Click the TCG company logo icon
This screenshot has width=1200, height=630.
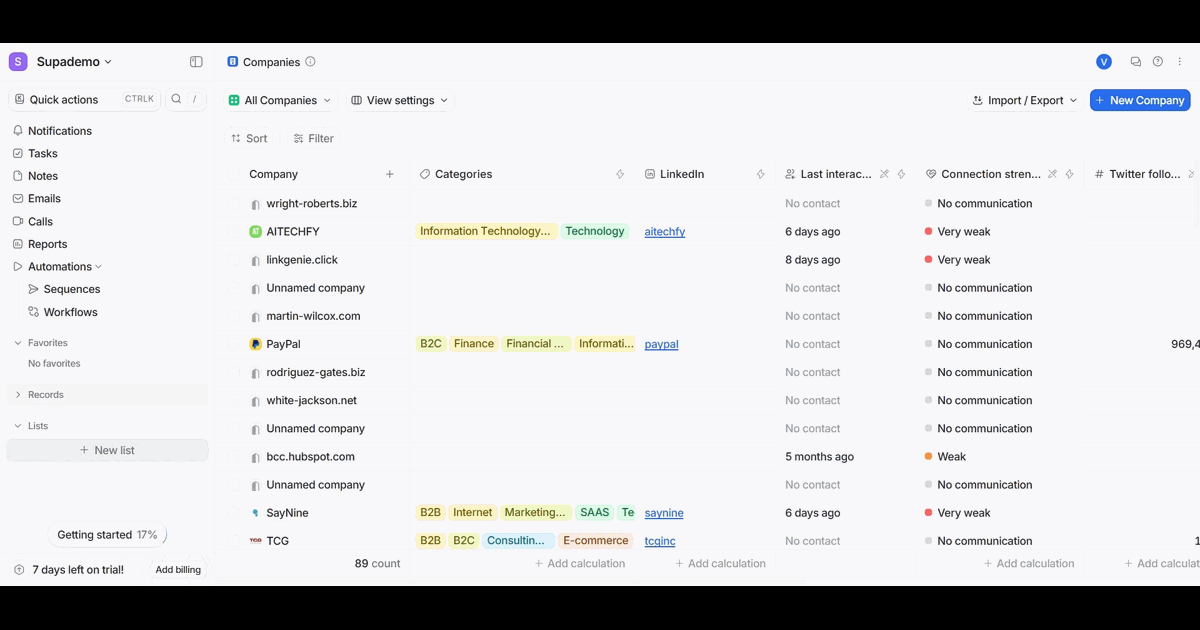click(x=256, y=541)
